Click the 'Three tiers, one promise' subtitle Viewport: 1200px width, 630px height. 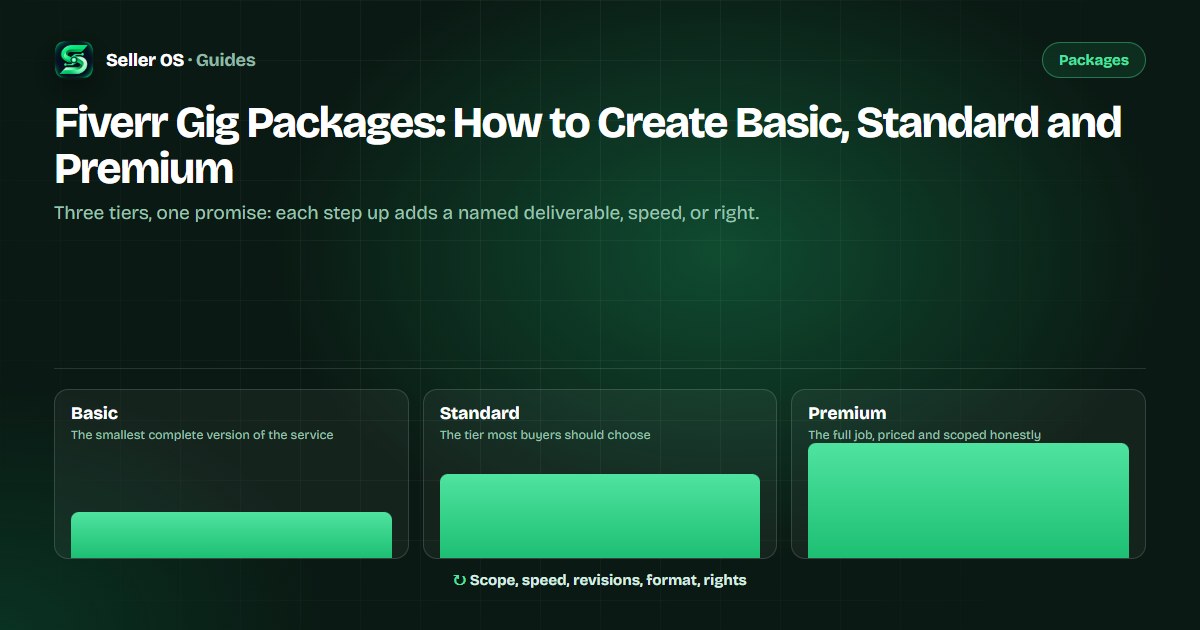coord(407,213)
